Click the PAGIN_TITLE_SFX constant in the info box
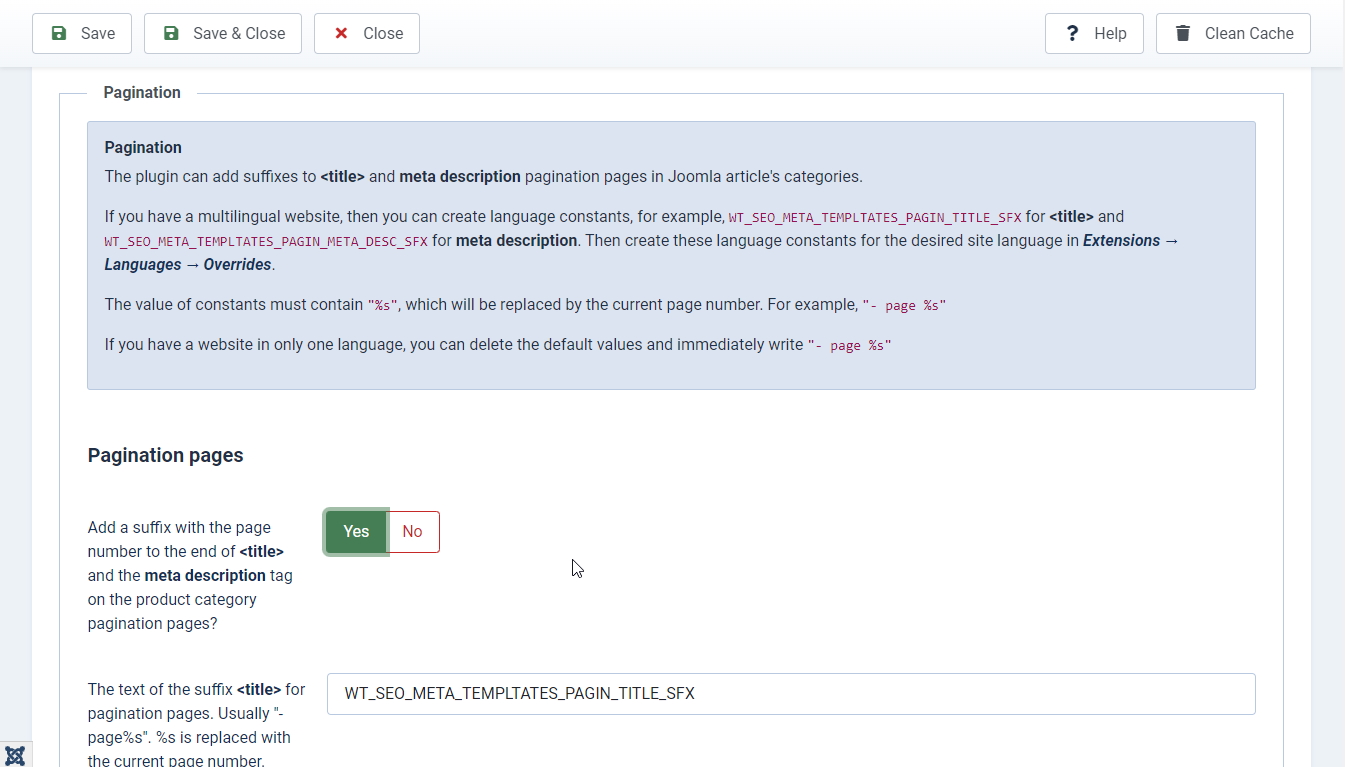Image resolution: width=1345 pixels, height=767 pixels. pyautogui.click(x=875, y=217)
